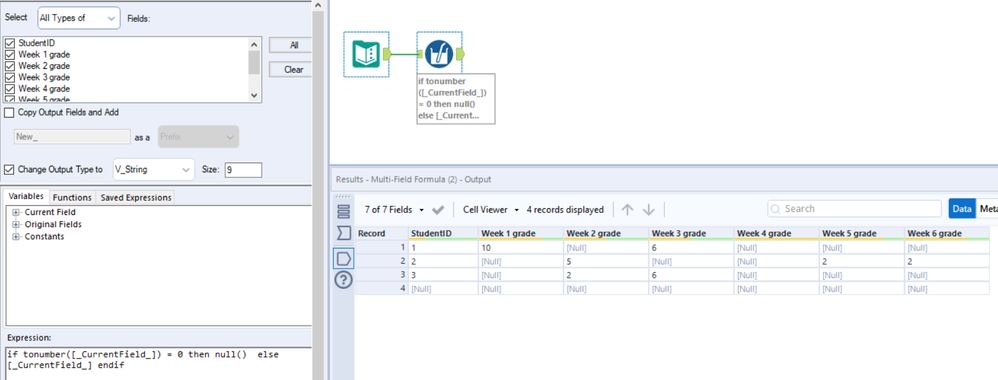Image resolution: width=998 pixels, height=380 pixels.
Task: Go to previous record with up arrow
Action: coord(628,209)
